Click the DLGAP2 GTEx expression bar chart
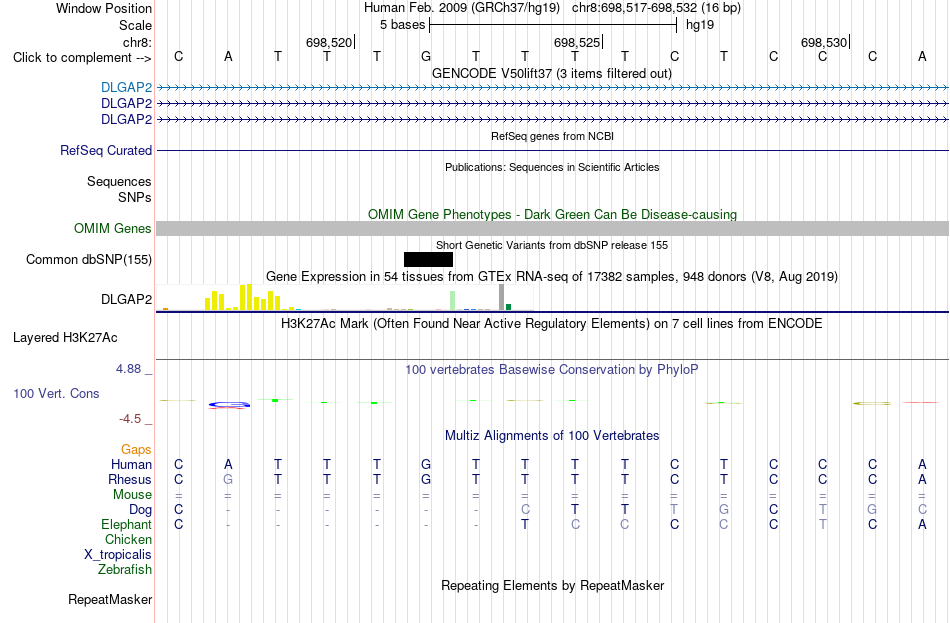 coord(345,298)
